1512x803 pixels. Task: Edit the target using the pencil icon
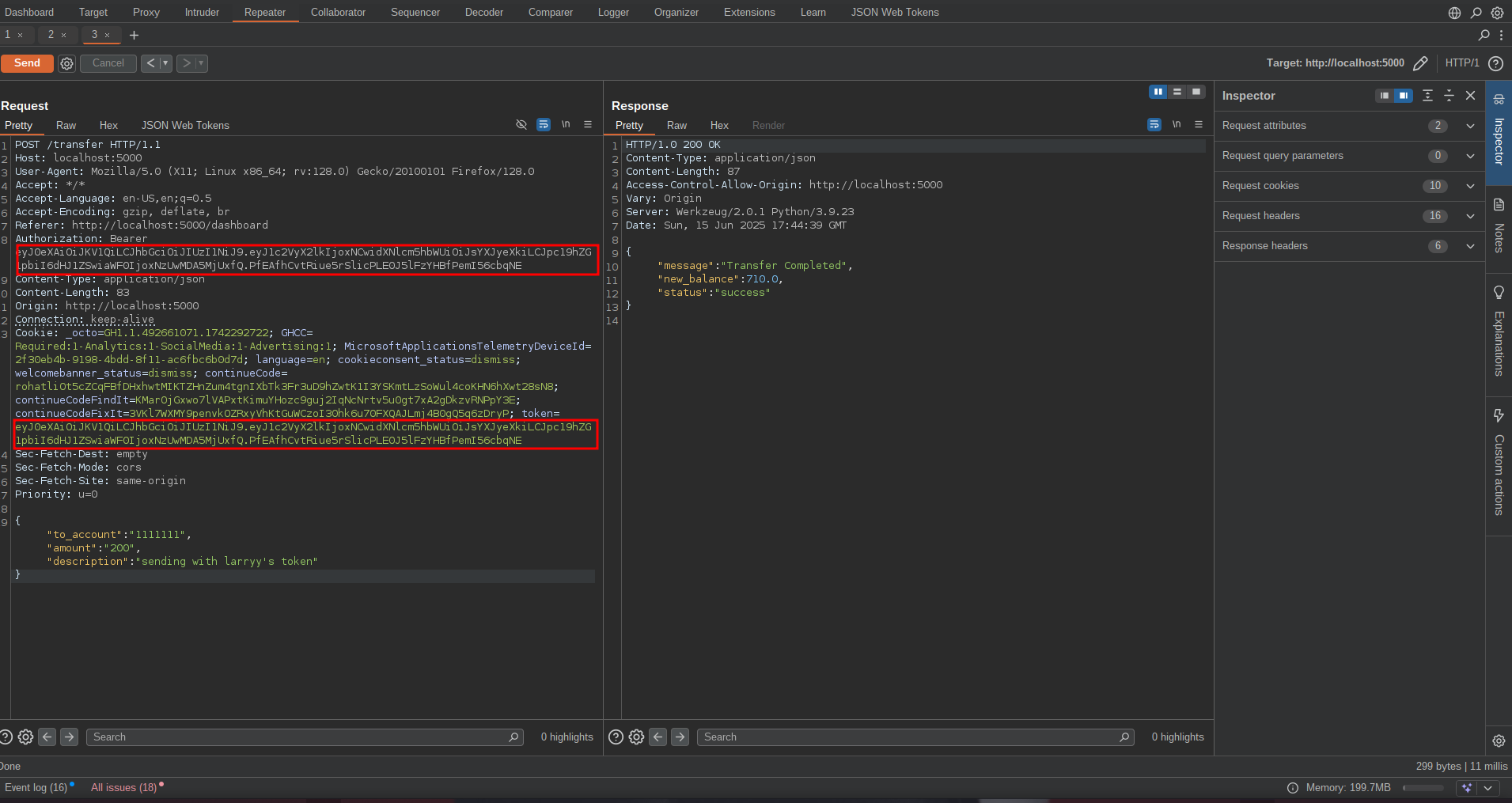[x=1420, y=63]
